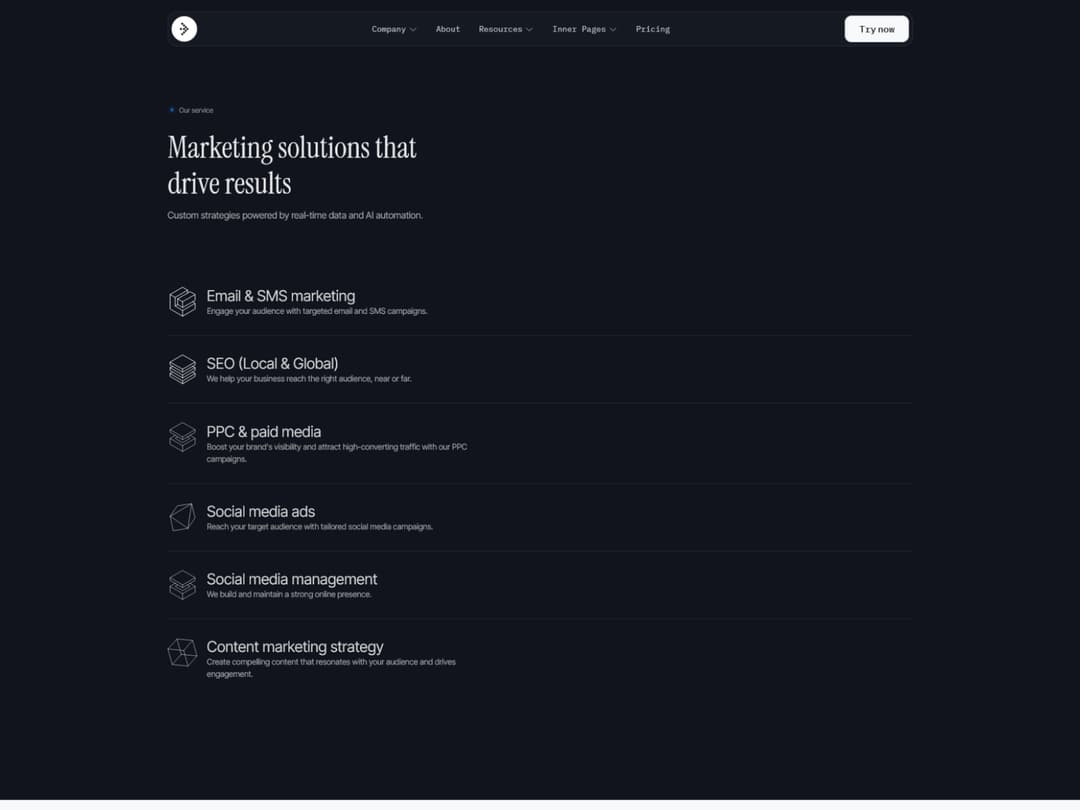Click the Social media ads polygon icon
The height and width of the screenshot is (810, 1080).
tap(182, 517)
